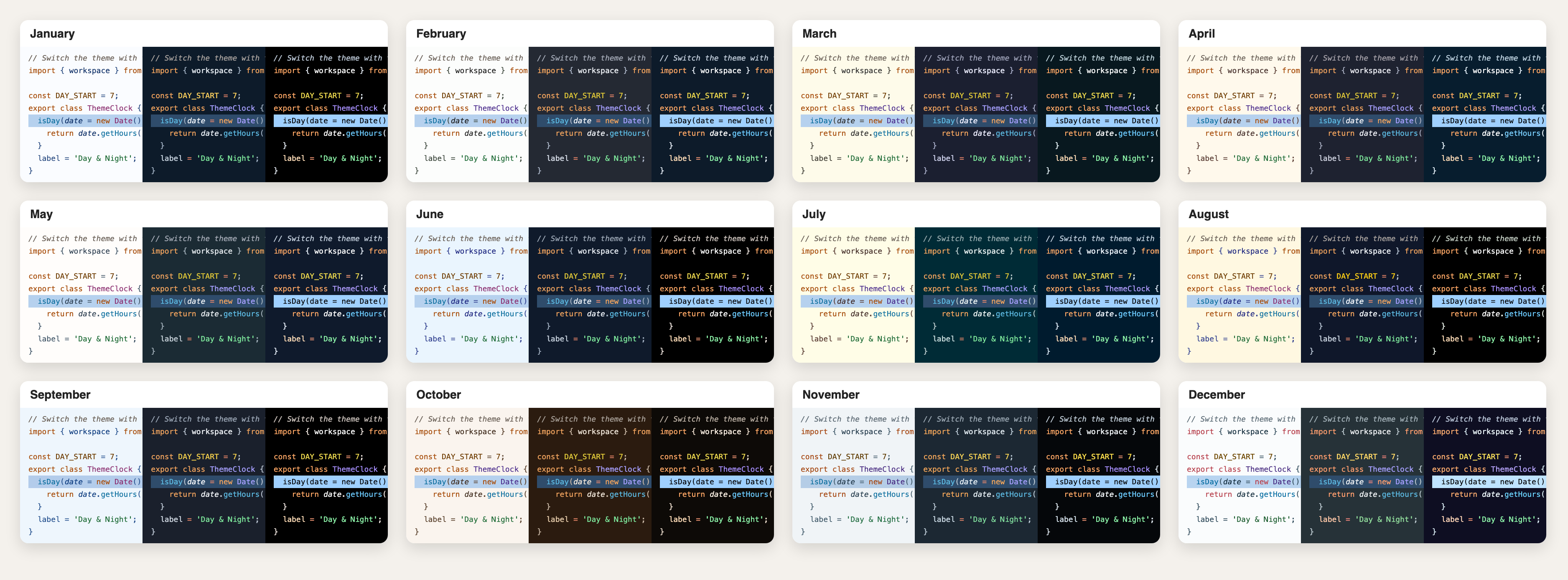Pick October's beige light theme preview
Viewport: 1568px width, 580px height.
468,475
